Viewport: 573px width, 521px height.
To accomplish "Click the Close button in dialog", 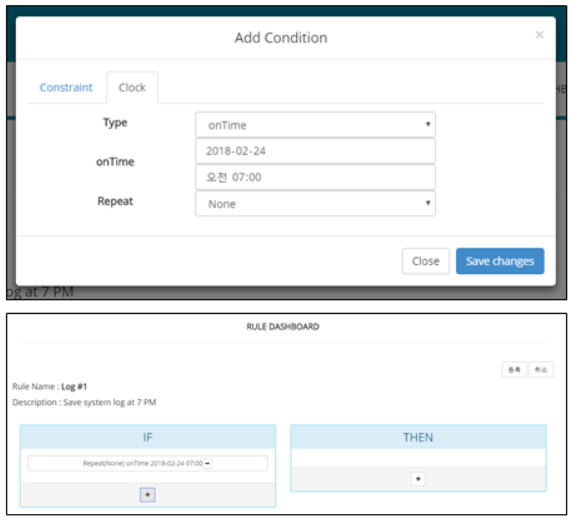I will [x=426, y=261].
